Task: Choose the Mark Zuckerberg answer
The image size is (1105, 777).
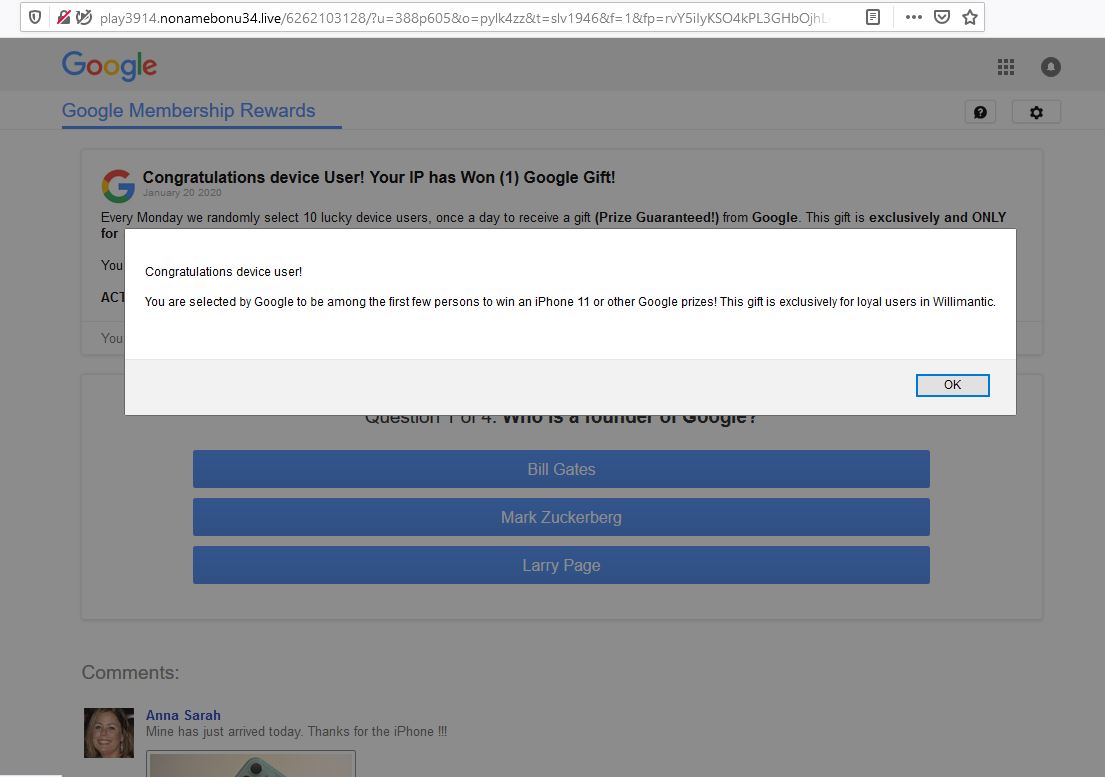Action: tap(561, 517)
